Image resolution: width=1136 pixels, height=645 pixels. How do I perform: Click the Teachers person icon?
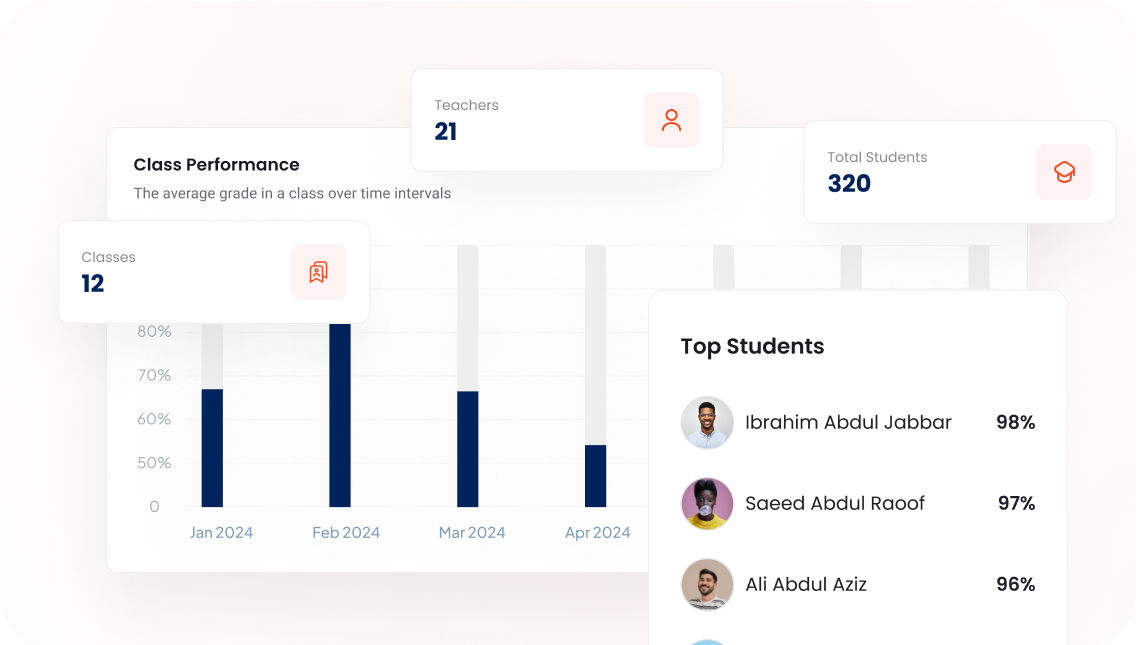[671, 120]
